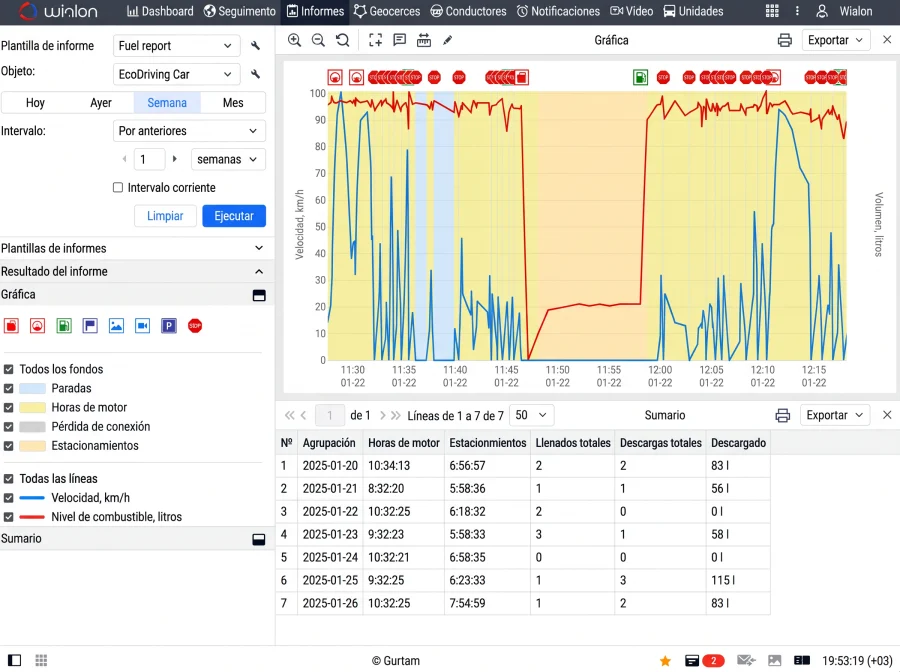Open the semanas unit dropdown
The image size is (900, 672).
(x=228, y=160)
